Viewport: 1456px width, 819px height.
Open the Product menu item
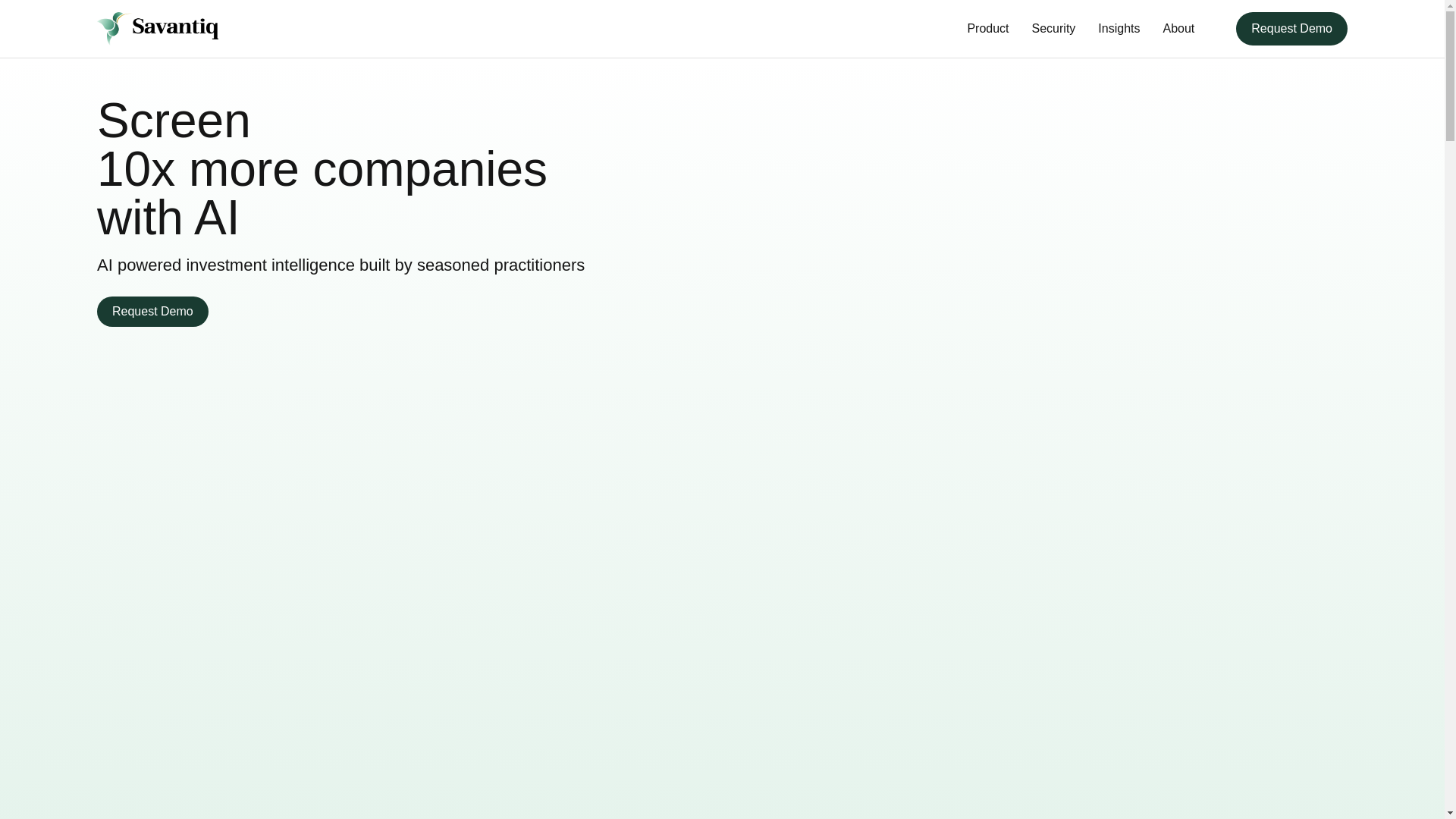pos(987,29)
